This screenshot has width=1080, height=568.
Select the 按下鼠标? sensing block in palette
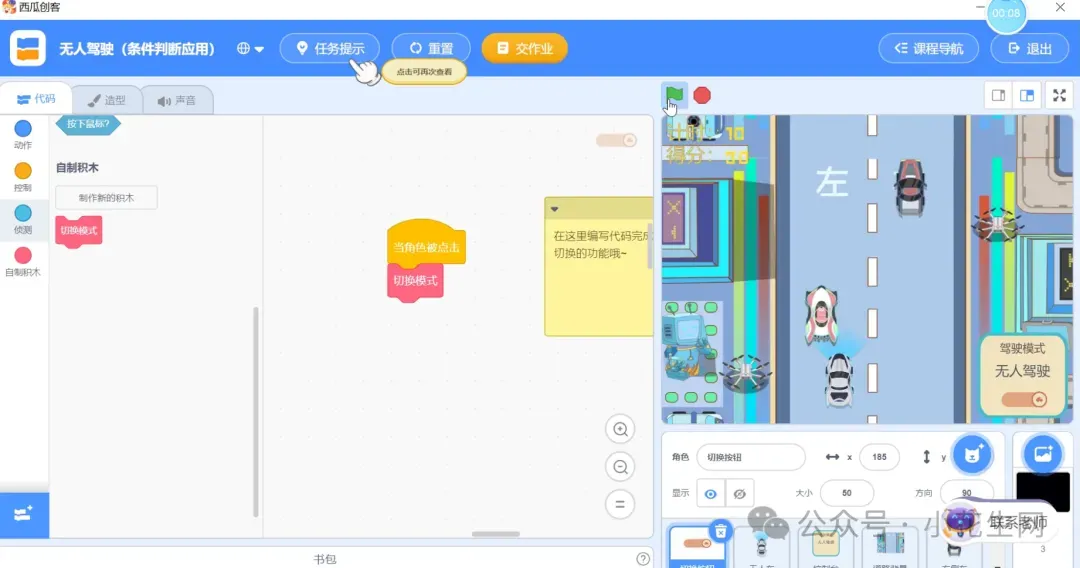(x=88, y=124)
